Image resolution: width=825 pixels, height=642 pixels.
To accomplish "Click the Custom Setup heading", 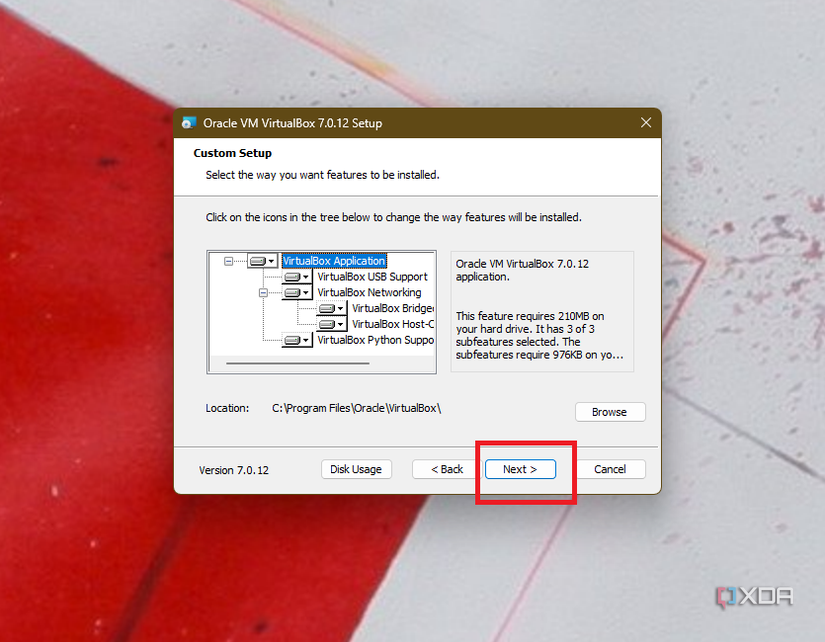I will [233, 153].
